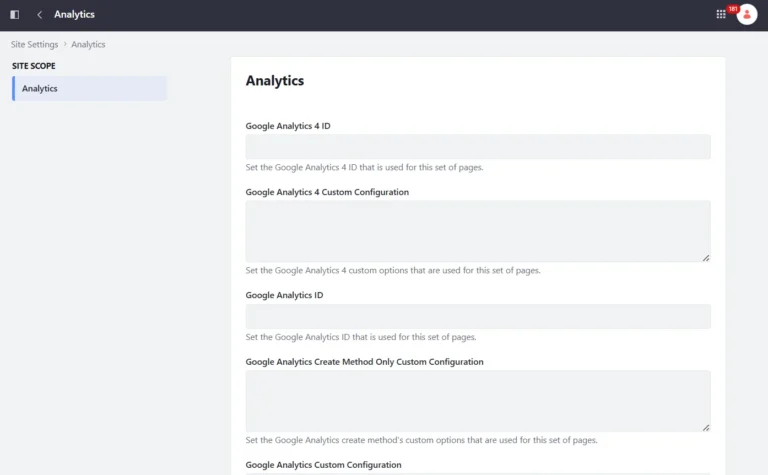The image size is (768, 475).
Task: Select Analytics under Site Scope sidebar
Action: tap(90, 89)
